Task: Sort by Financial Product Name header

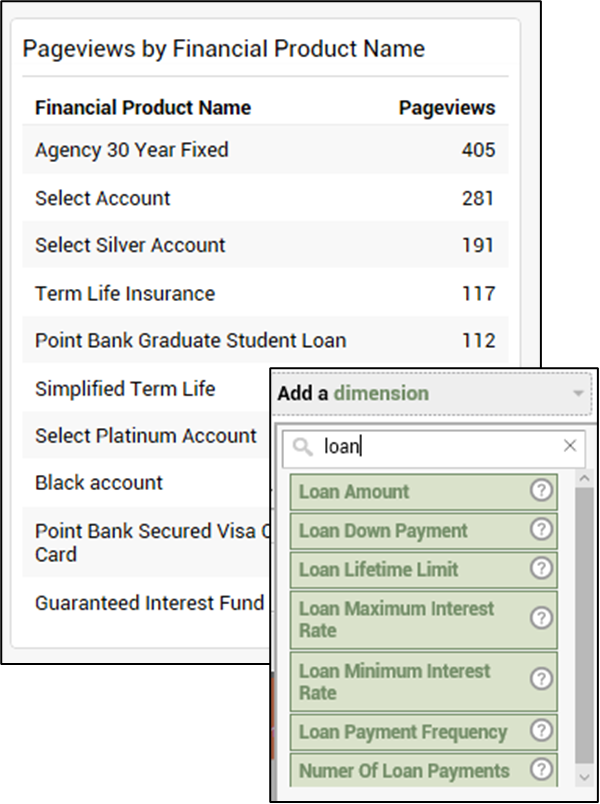Action: pos(143,108)
